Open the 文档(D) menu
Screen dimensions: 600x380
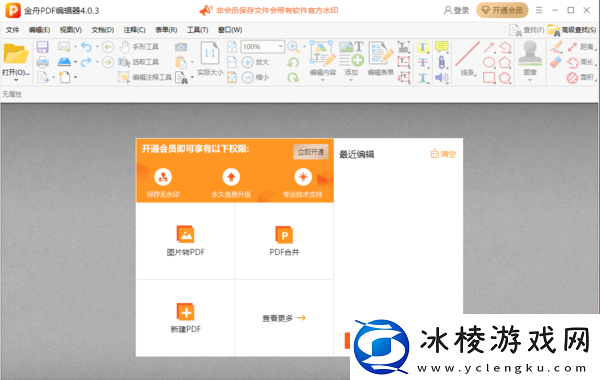point(103,30)
